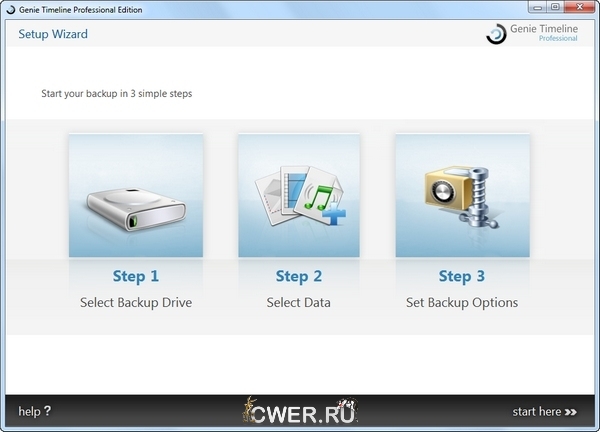Open the Select Data step
This screenshot has height=432, width=600.
pyautogui.click(x=299, y=302)
